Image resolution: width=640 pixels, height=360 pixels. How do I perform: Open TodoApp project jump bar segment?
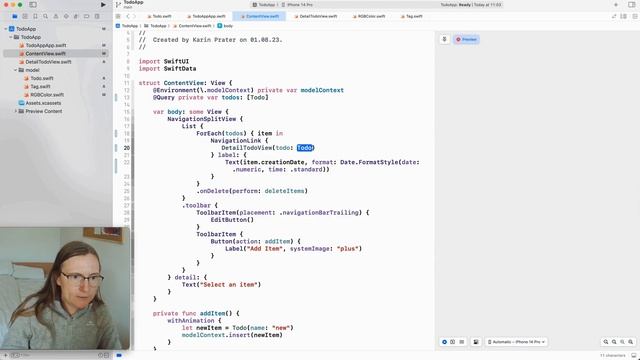tap(127, 26)
